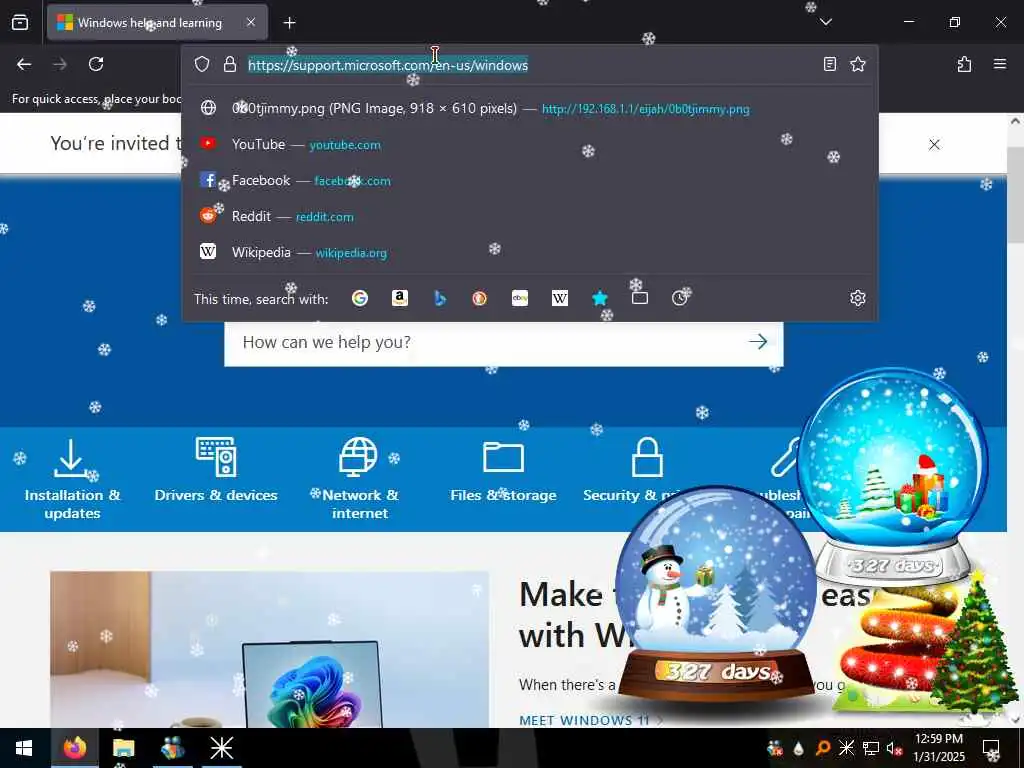This screenshot has width=1024, height=768.
Task: Open Installation & updates category
Action: pyautogui.click(x=72, y=479)
